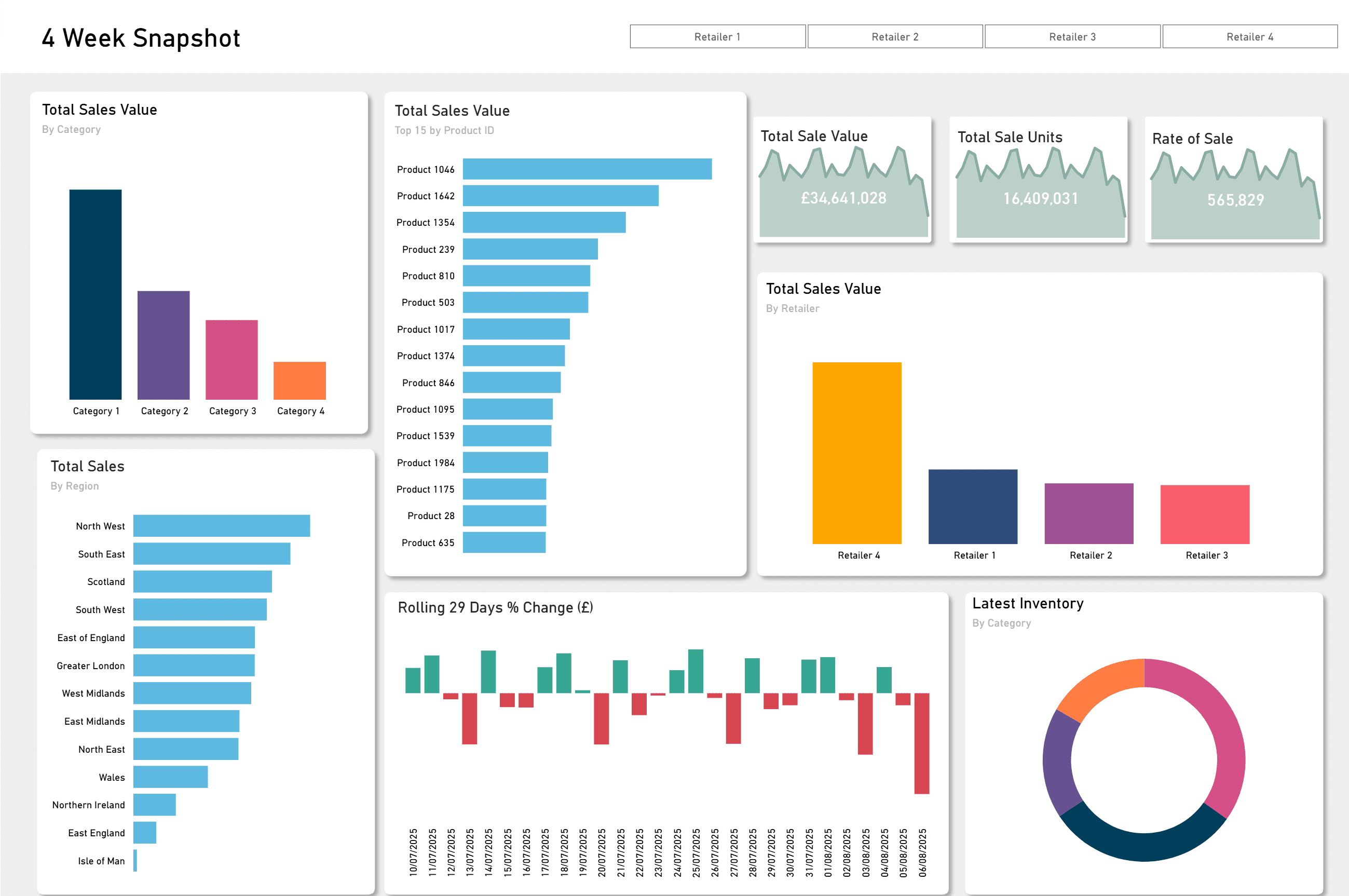Toggle the Retailer 4 filter button
Image resolution: width=1349 pixels, height=896 pixels.
point(1249,36)
